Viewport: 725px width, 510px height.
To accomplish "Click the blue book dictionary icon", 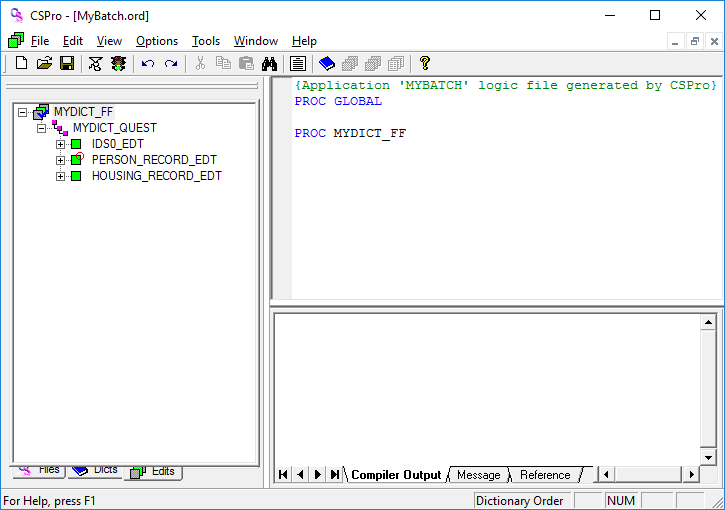I will click(327, 63).
